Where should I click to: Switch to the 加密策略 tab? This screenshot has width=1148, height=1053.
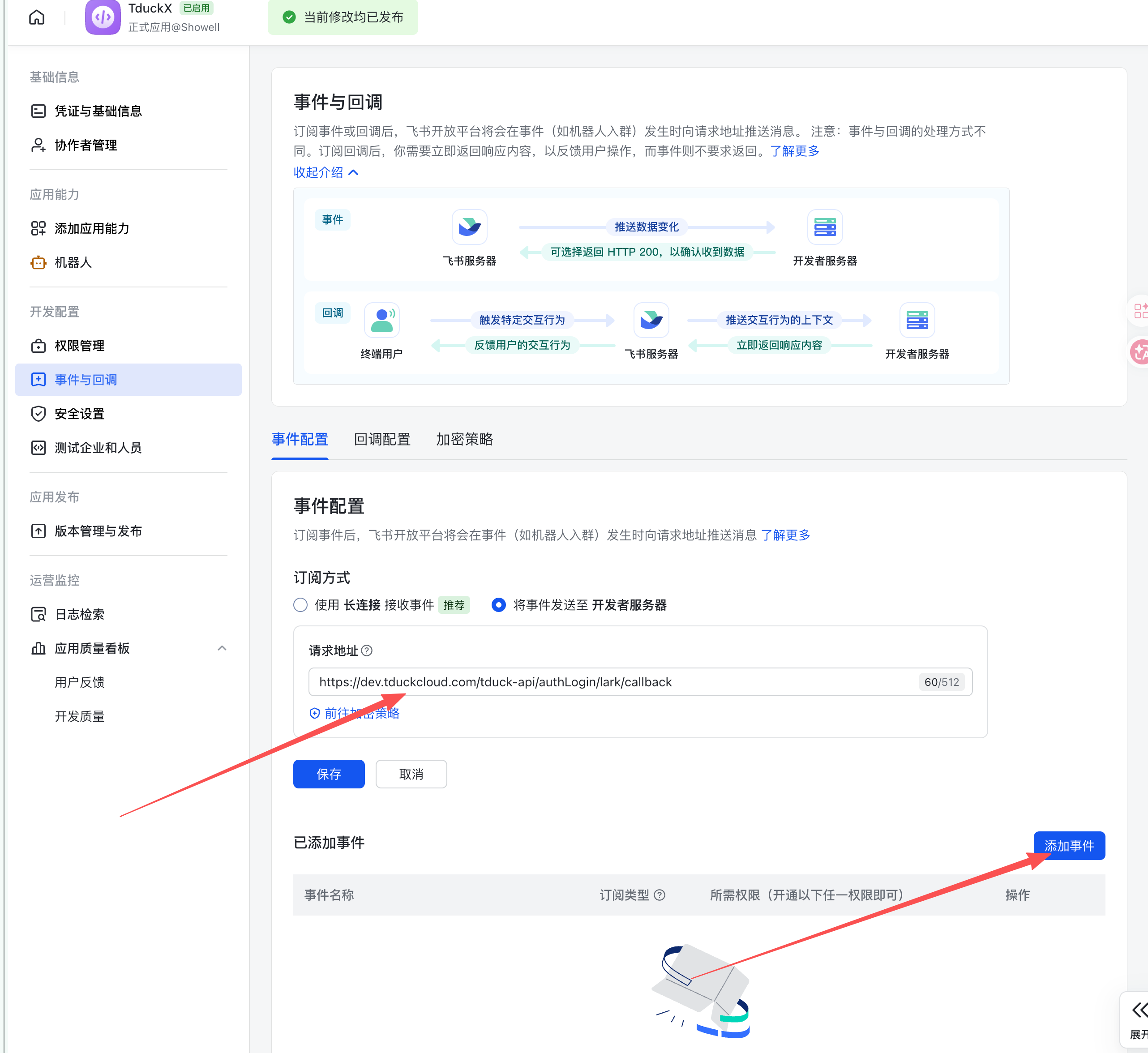[x=464, y=439]
